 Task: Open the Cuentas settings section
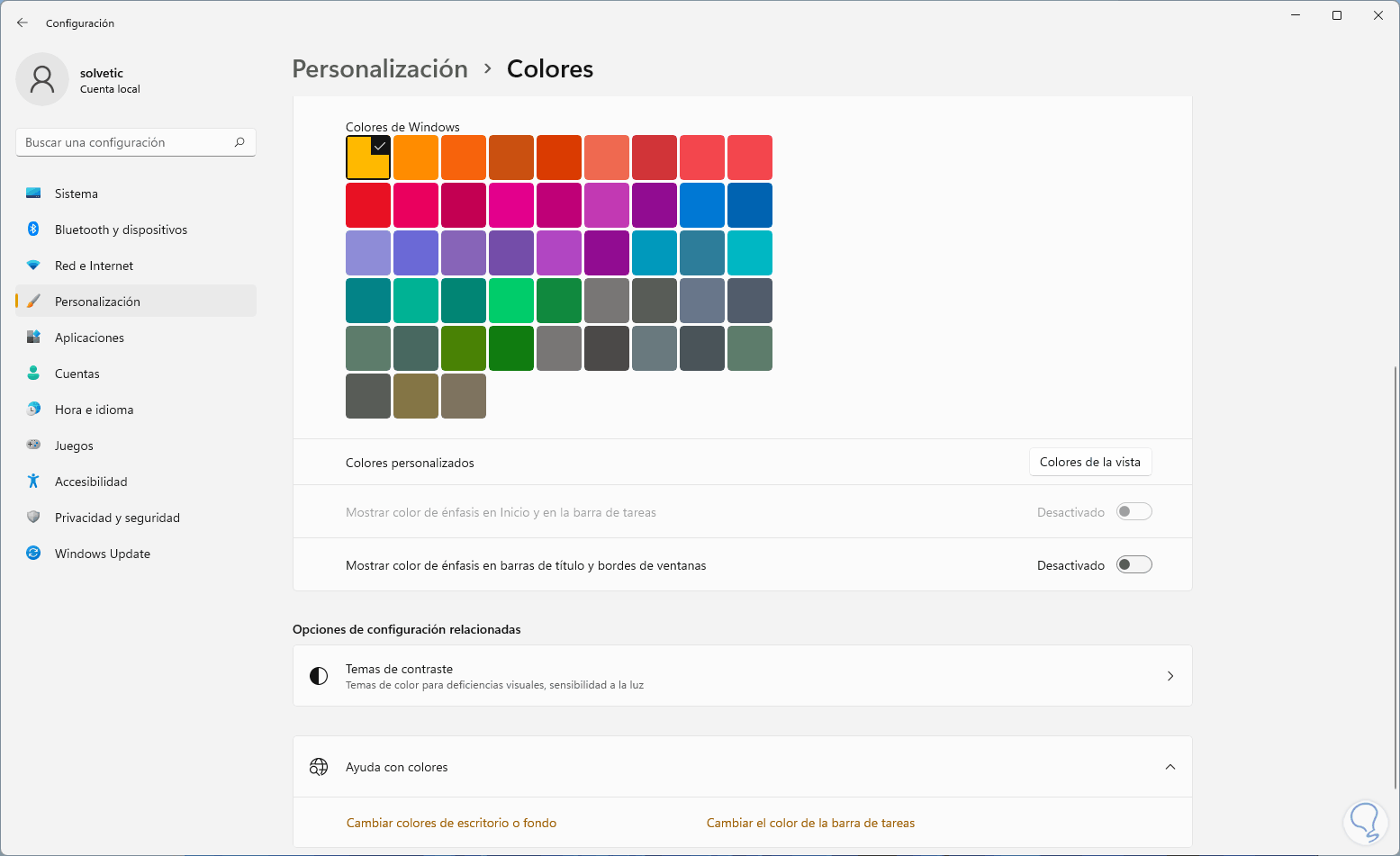(x=77, y=374)
